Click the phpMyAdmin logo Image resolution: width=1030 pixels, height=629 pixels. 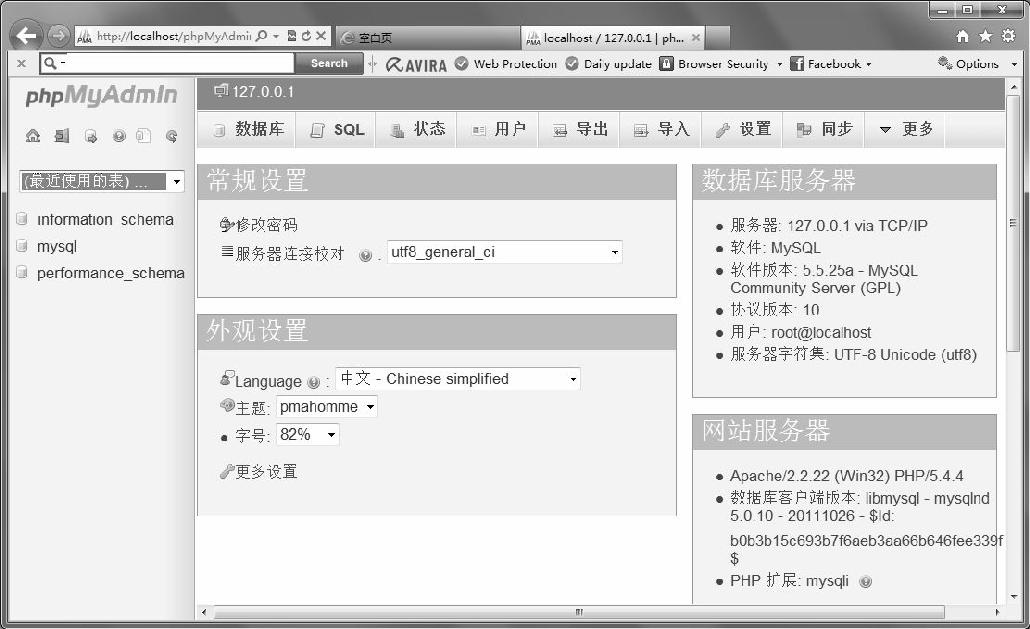101,96
